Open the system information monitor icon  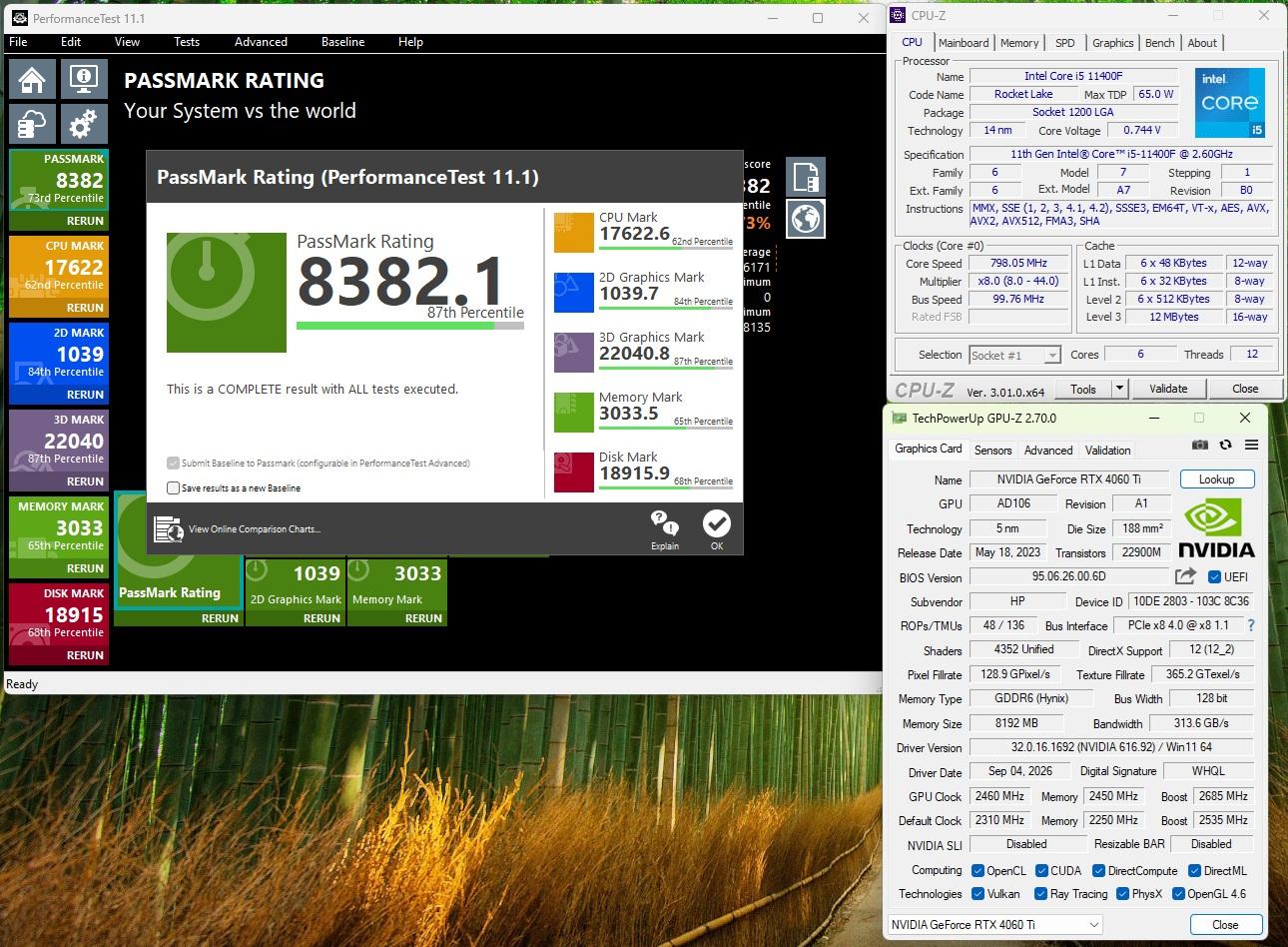84,79
